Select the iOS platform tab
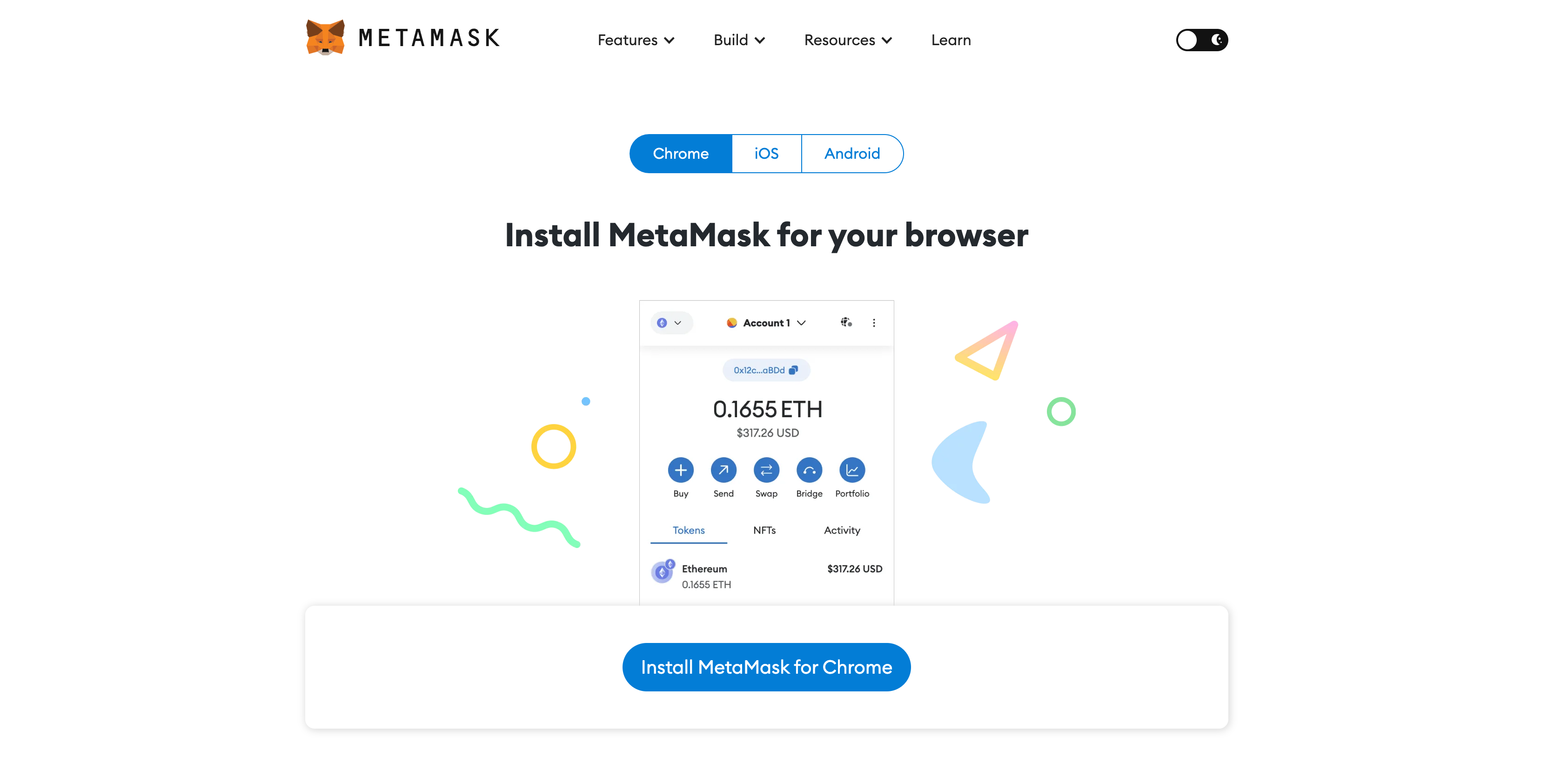Image resolution: width=1568 pixels, height=771 pixels. point(766,153)
